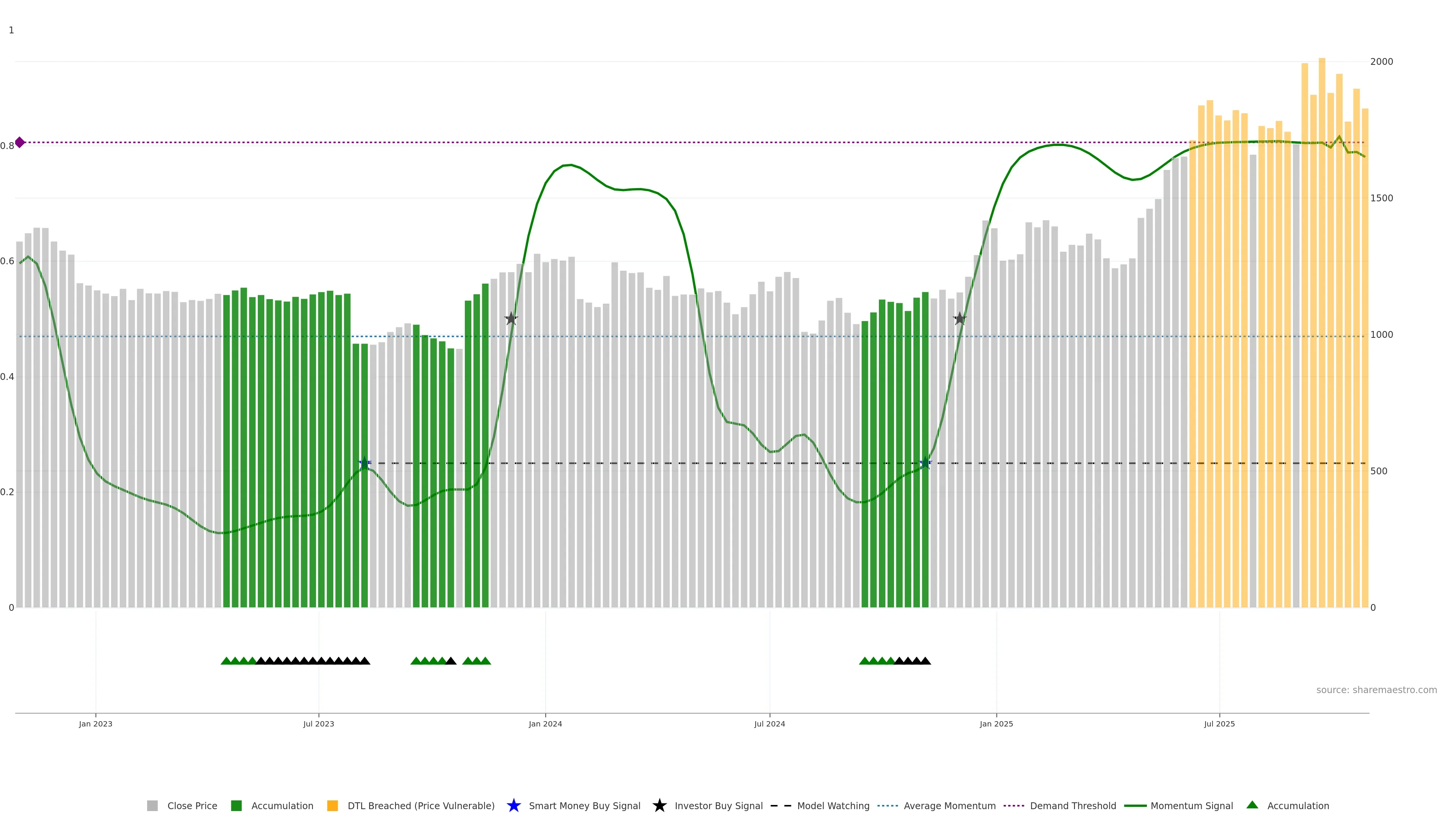The width and height of the screenshot is (1456, 819).
Task: Click the 2000 right-axis price label
Action: point(1381,61)
